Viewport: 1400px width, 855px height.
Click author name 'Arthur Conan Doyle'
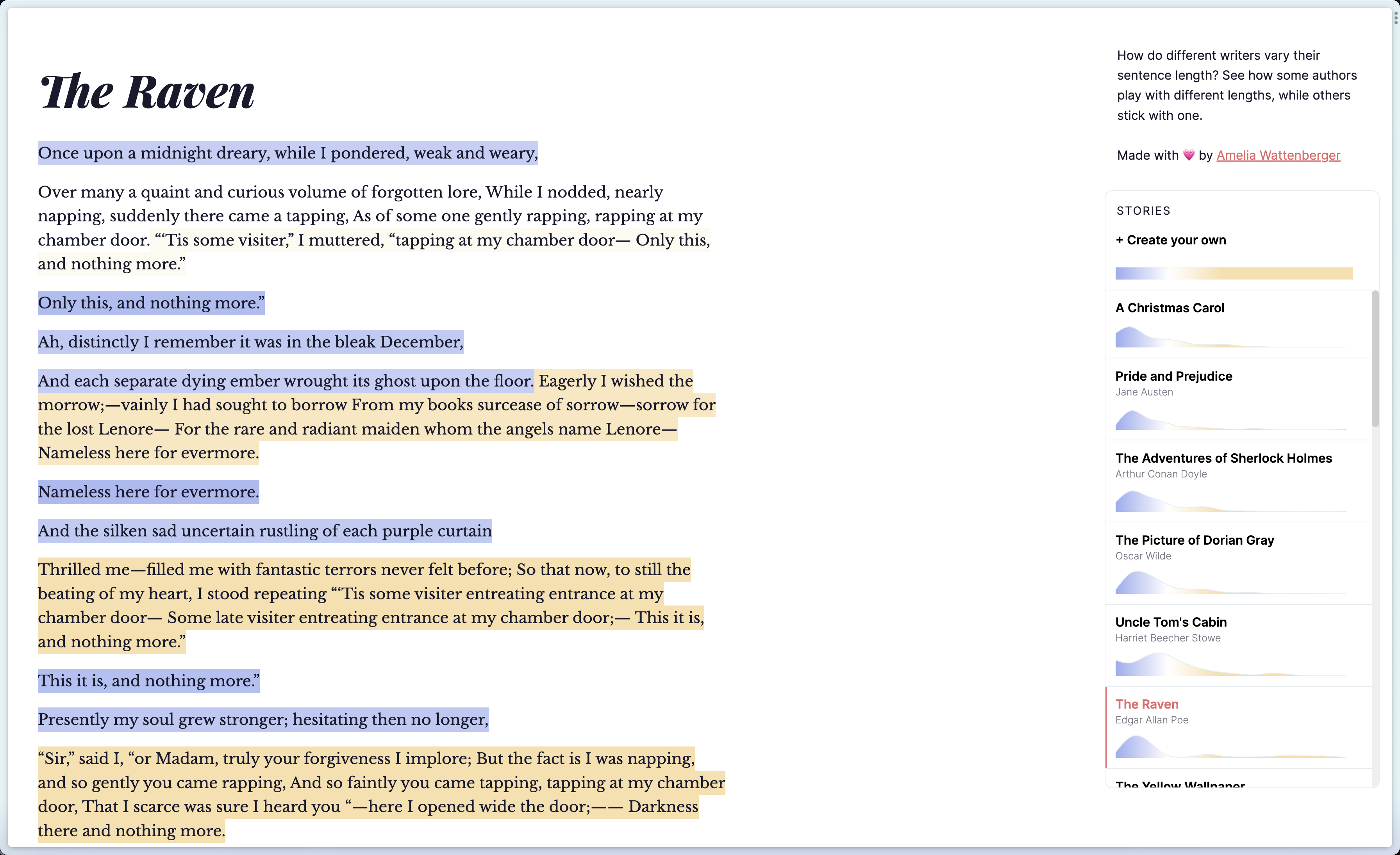click(x=1161, y=474)
